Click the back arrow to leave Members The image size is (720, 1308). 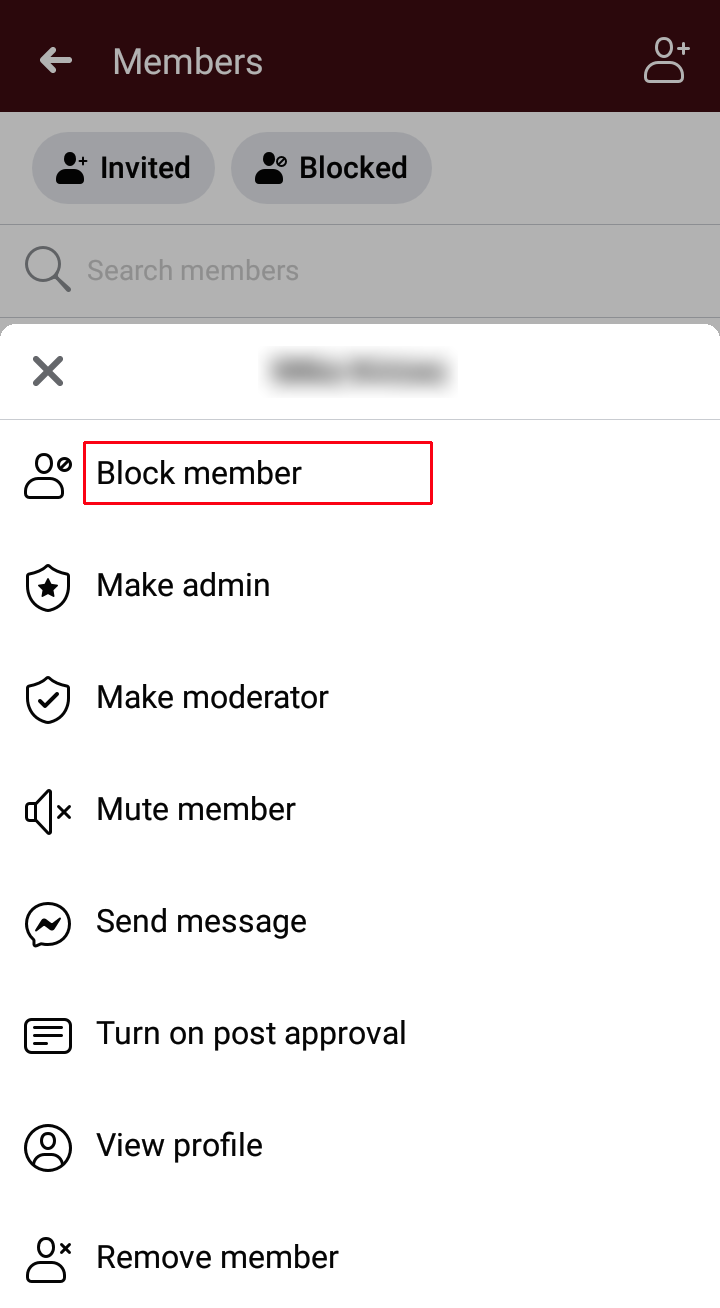tap(56, 60)
